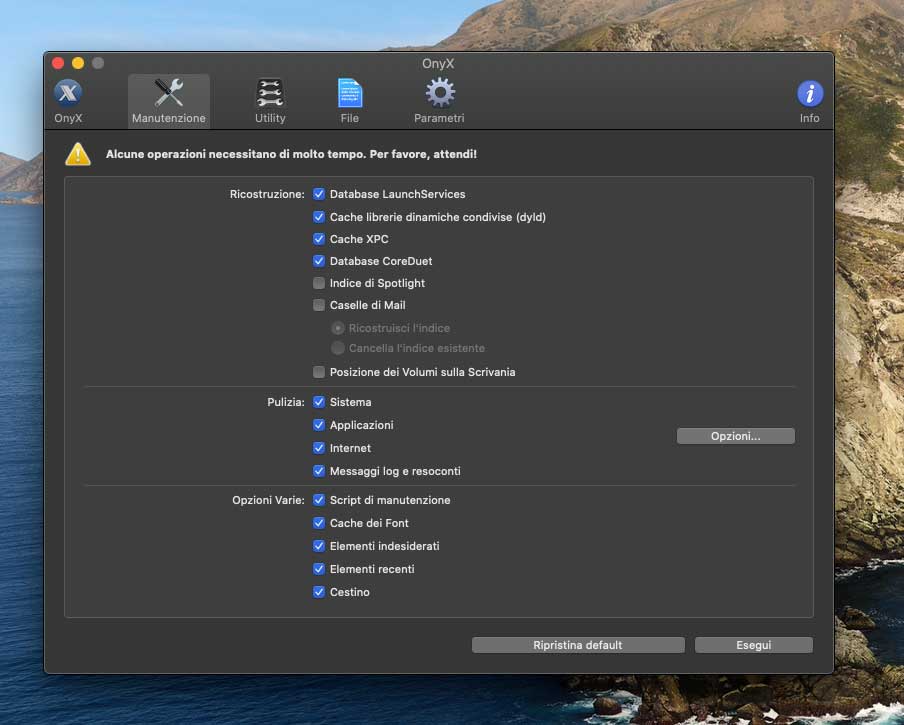Disable Cache dei Font option
The width and height of the screenshot is (904, 725).
[319, 523]
